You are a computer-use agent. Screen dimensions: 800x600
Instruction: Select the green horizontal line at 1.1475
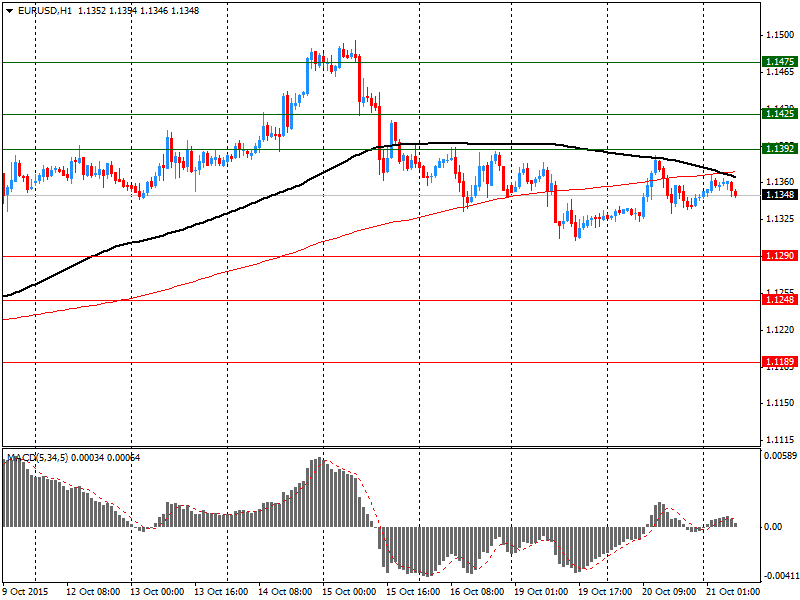[382, 62]
